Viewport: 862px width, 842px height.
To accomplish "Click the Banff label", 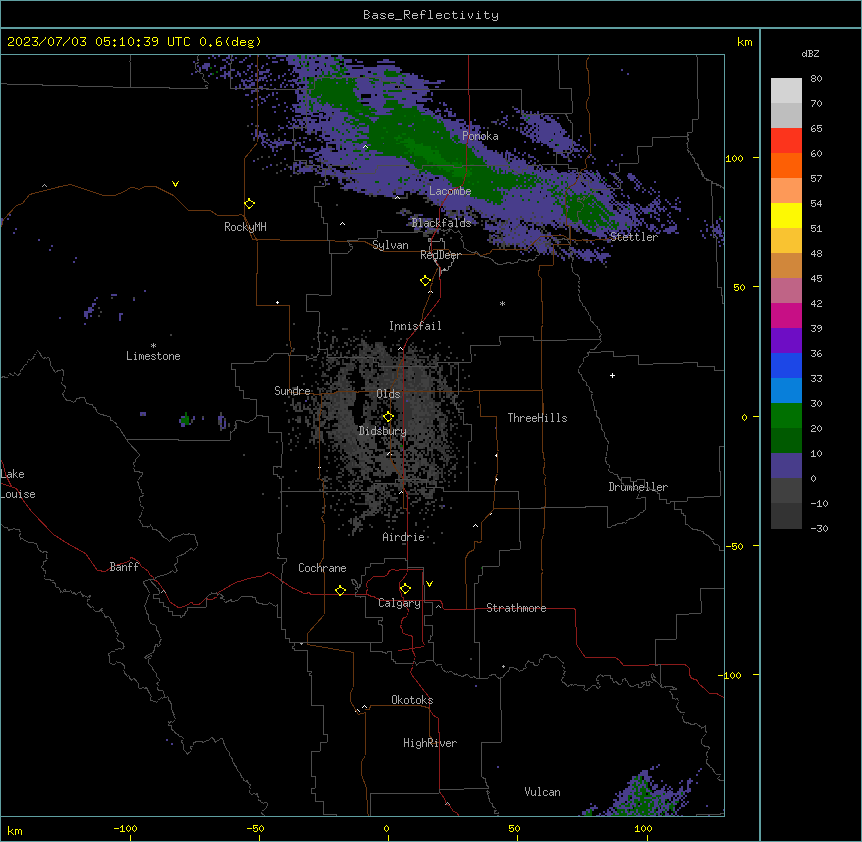I will click(x=124, y=567).
